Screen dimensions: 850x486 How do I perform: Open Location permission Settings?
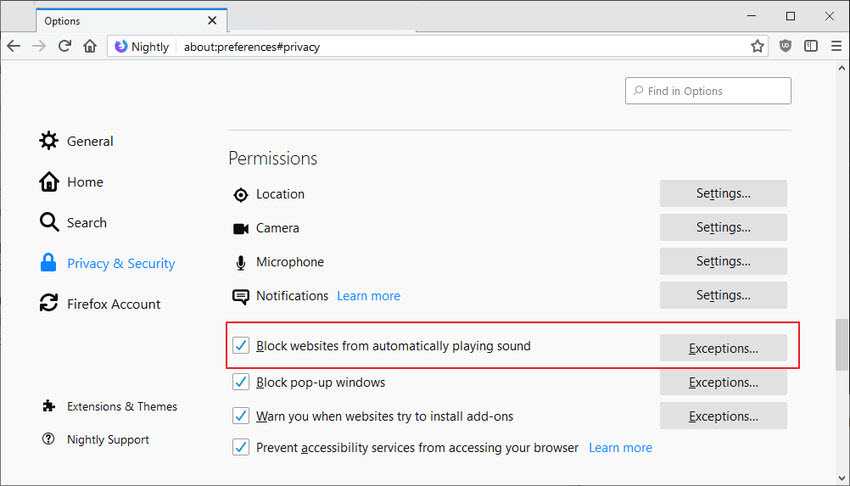(723, 193)
